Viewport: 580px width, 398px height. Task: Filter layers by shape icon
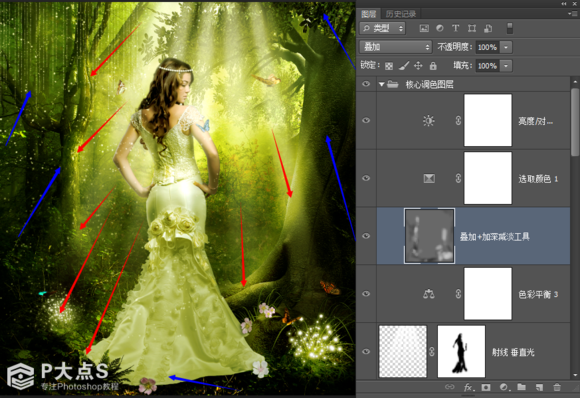[x=472, y=28]
